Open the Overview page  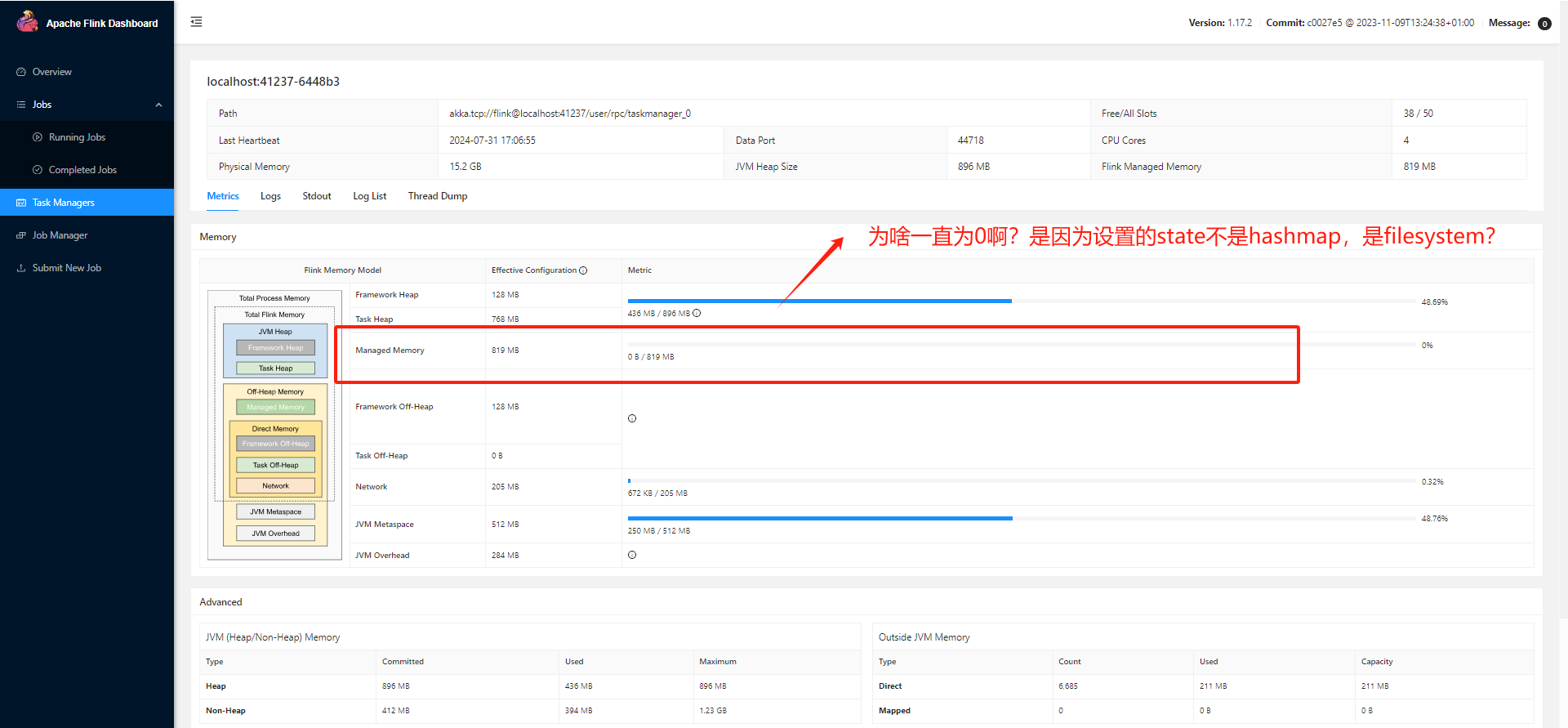87,72
